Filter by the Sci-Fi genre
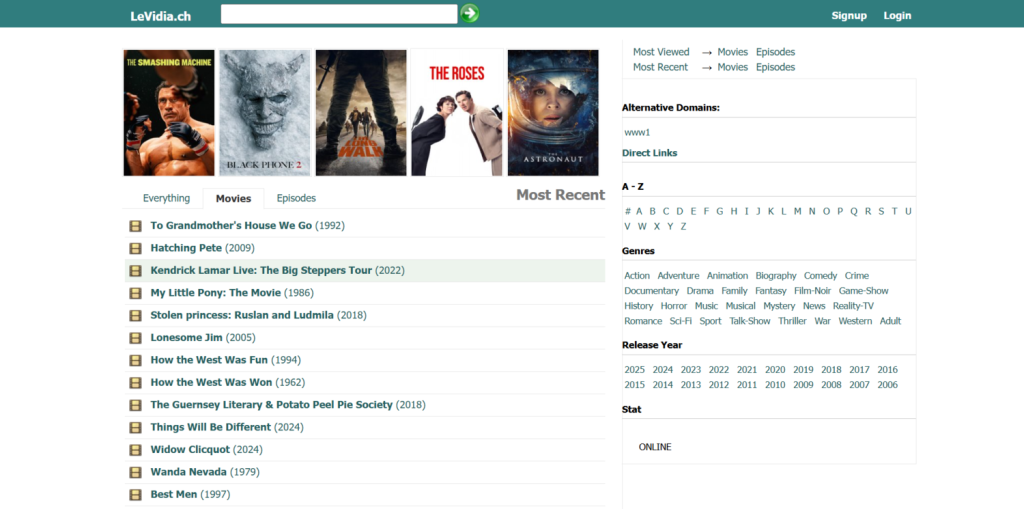 (680, 321)
